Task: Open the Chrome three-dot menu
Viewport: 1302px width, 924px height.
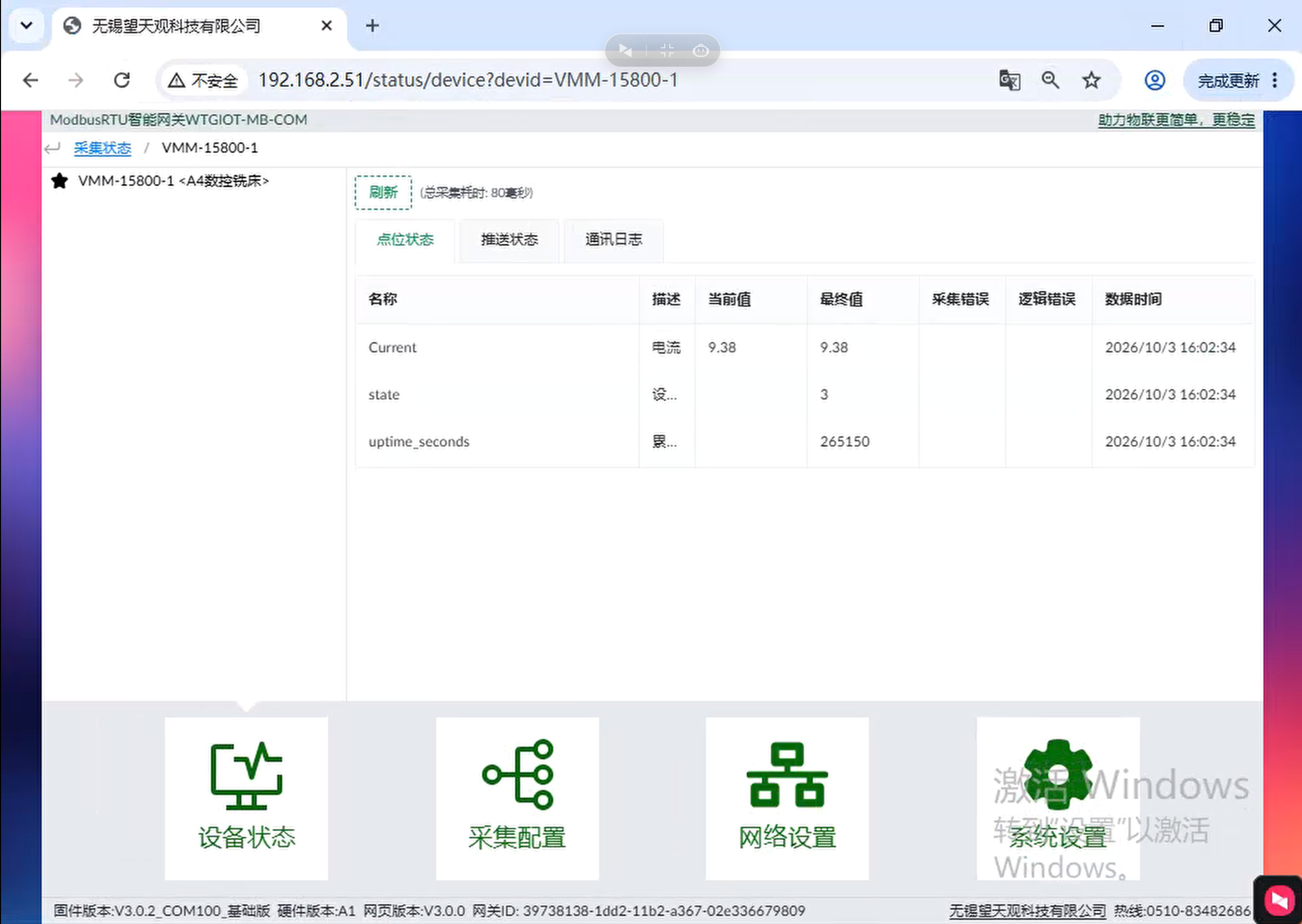Action: [1275, 80]
